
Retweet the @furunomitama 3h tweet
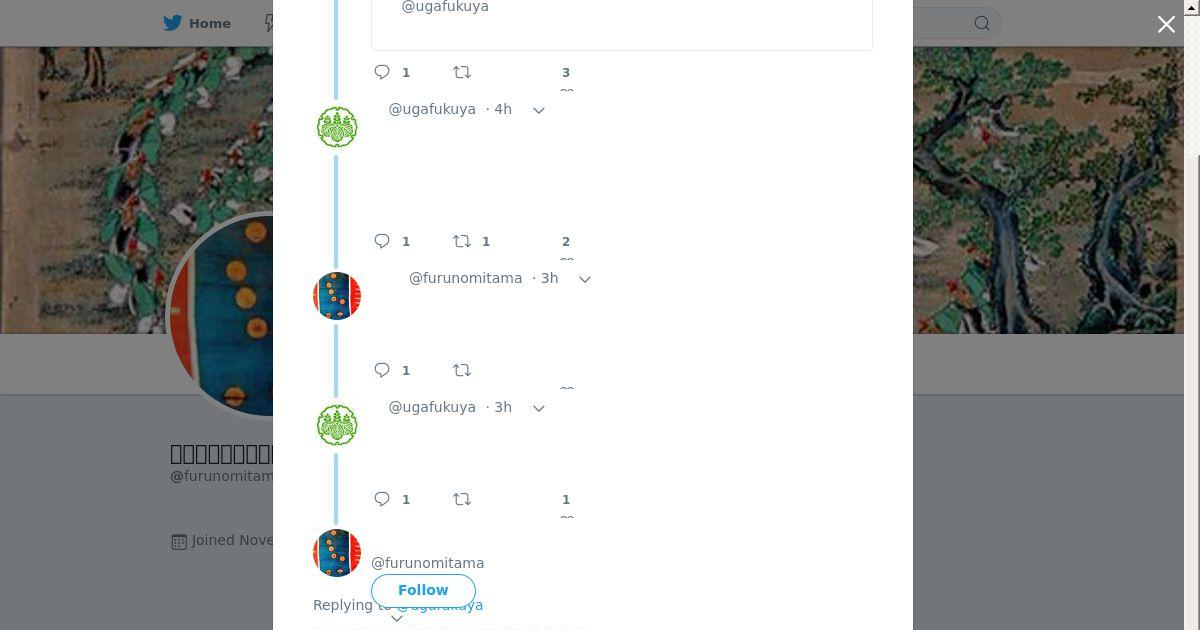pyautogui.click(x=462, y=370)
